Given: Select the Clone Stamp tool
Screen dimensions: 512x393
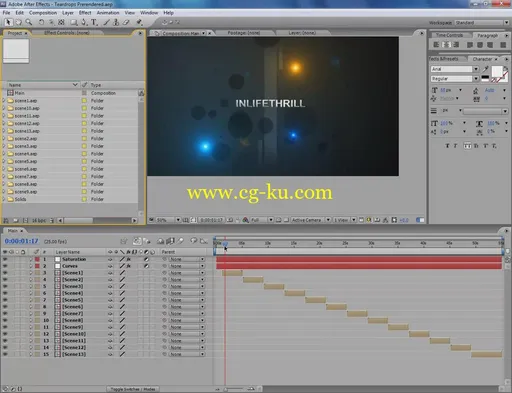Looking at the screenshot, I should click(x=116, y=22).
